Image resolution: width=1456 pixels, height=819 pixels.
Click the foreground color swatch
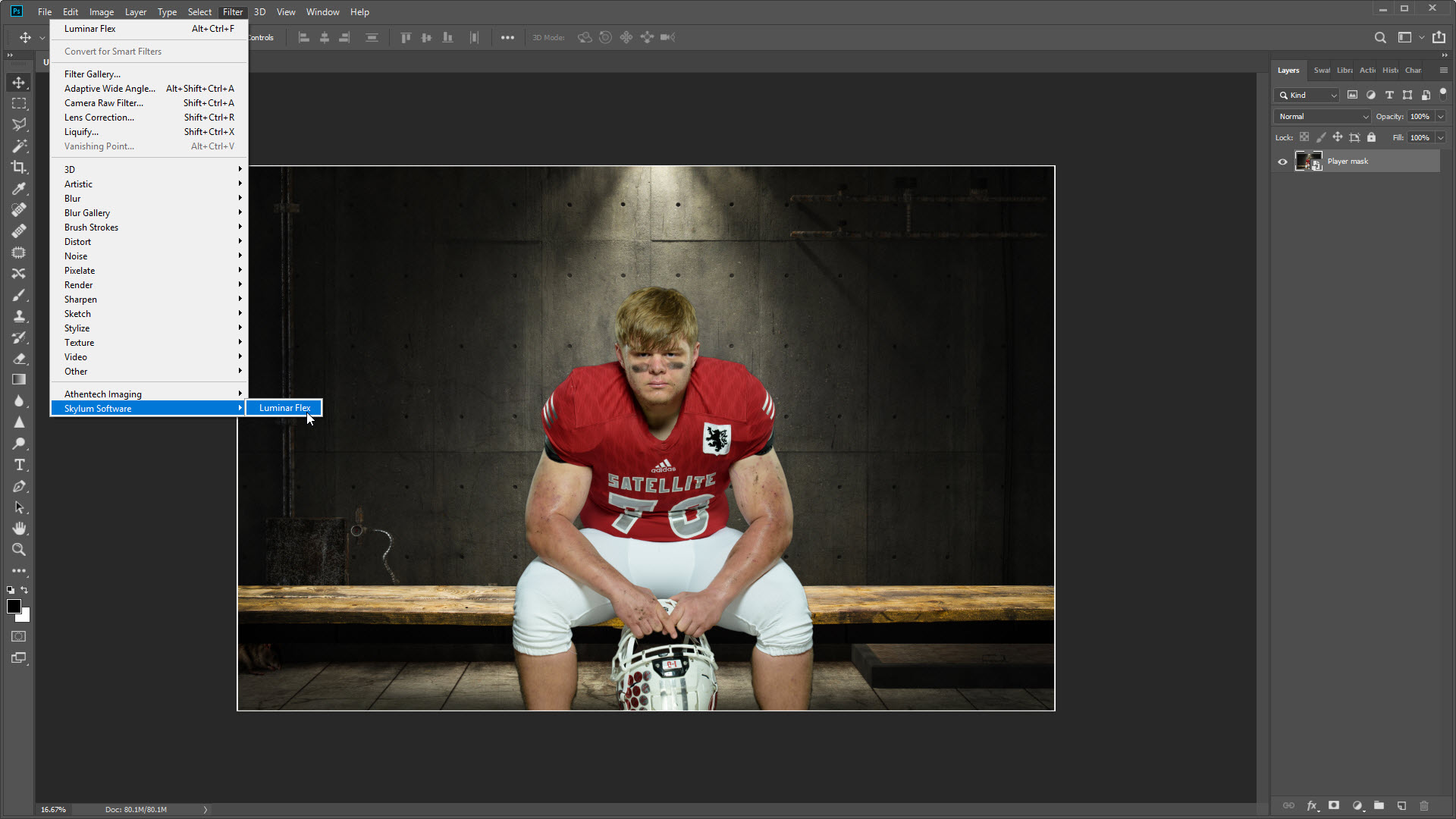[x=14, y=606]
